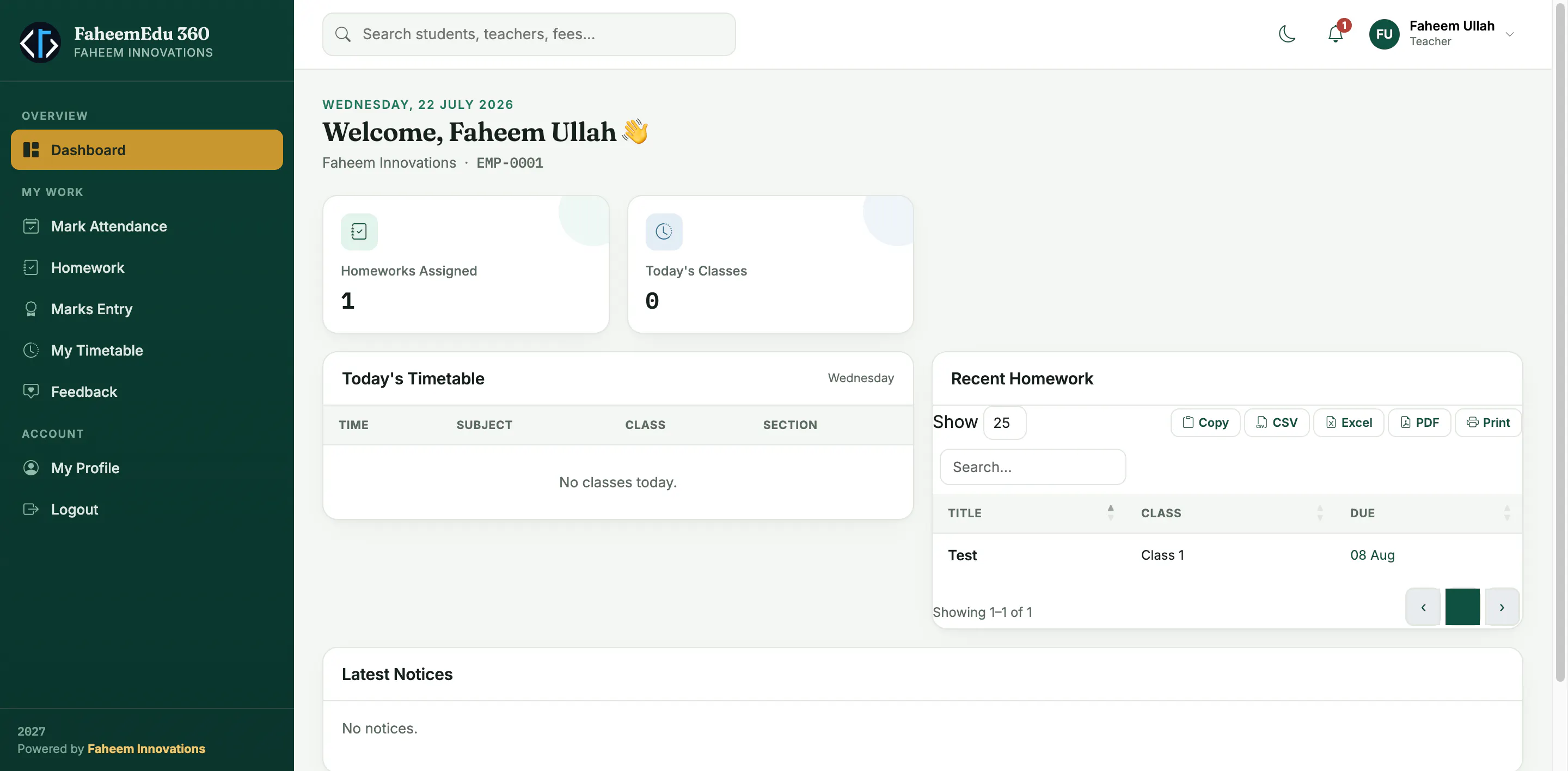Screen dimensions: 1568x771
Task: Click the file icon on CSV button
Action: (x=1262, y=423)
